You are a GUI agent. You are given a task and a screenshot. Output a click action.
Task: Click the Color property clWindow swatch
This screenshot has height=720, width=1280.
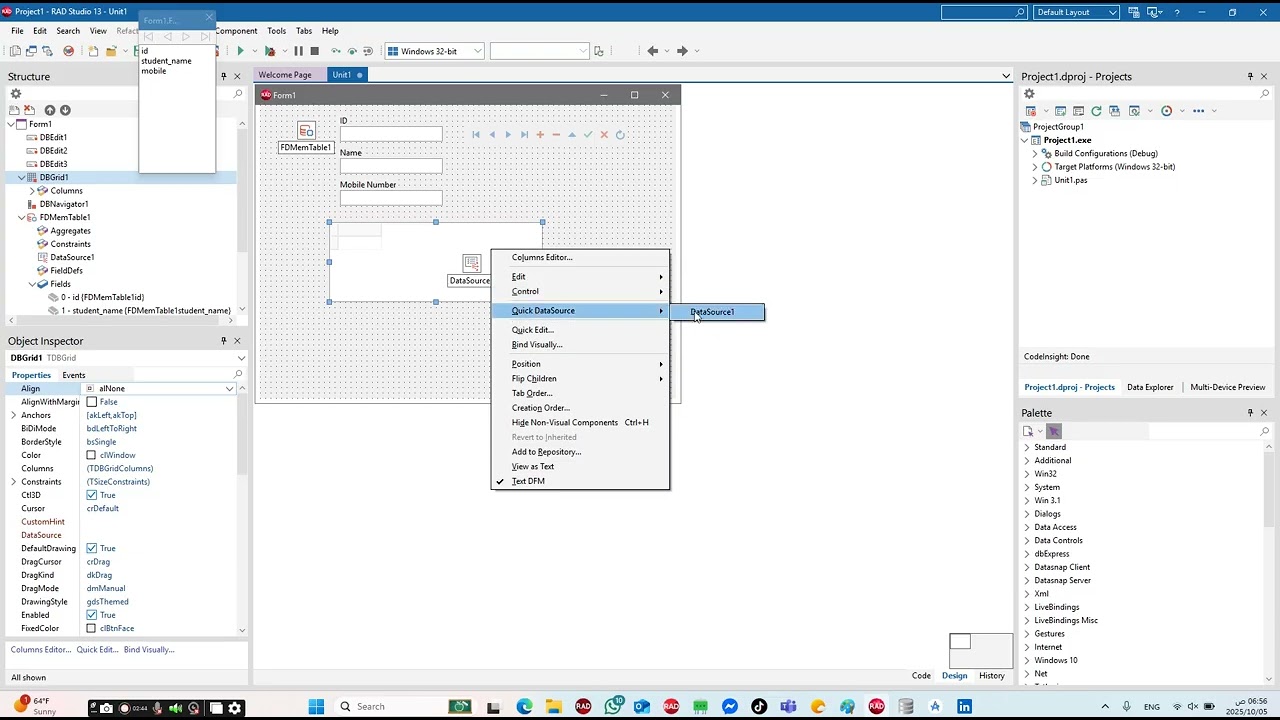pyautogui.click(x=92, y=455)
